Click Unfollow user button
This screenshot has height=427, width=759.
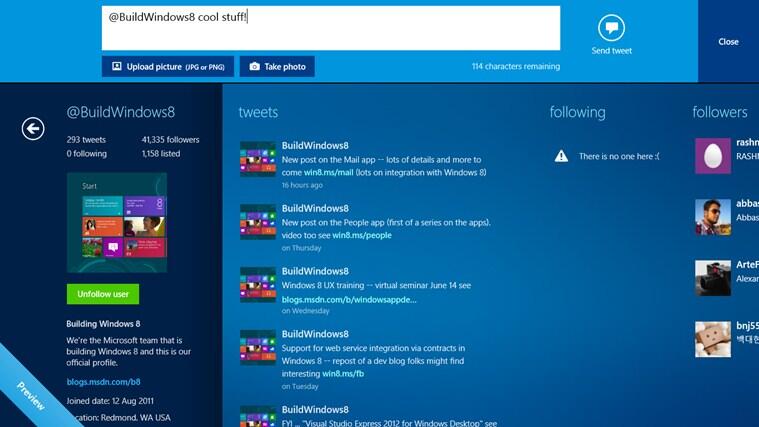[103, 294]
